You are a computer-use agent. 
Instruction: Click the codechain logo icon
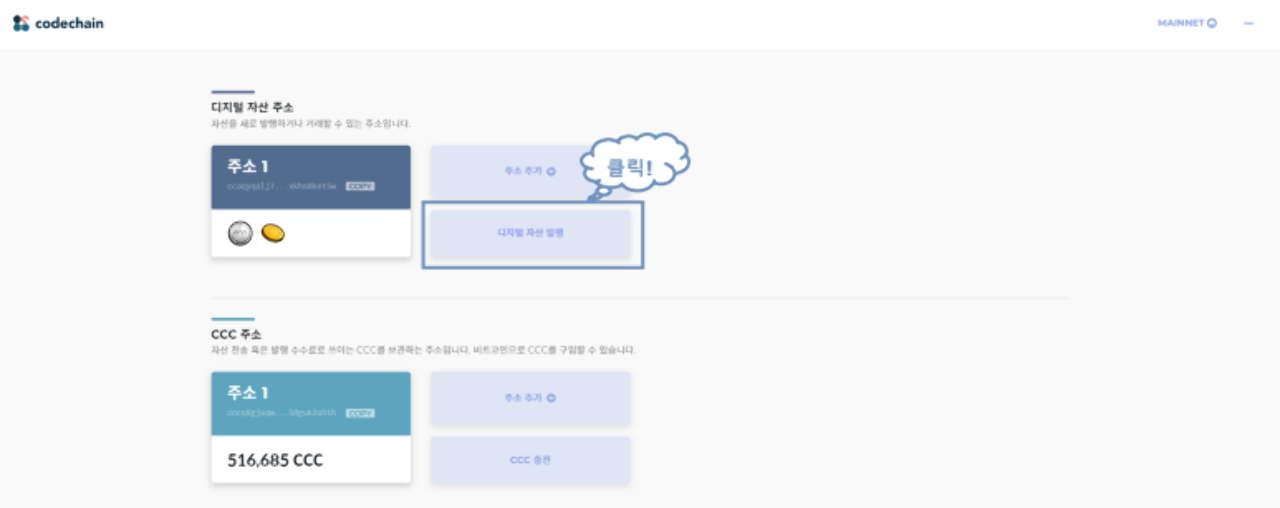(x=21, y=23)
